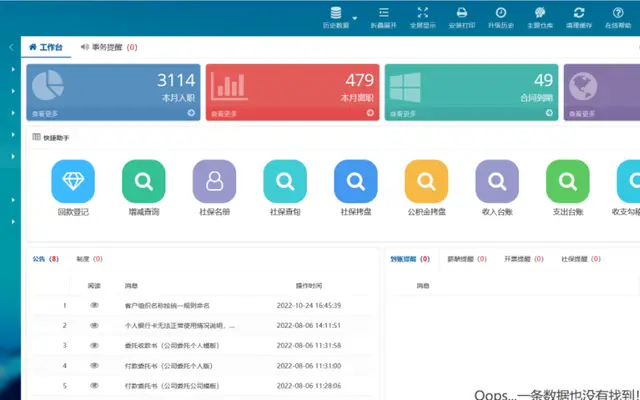The width and height of the screenshot is (640, 400).
Task: Open the 支出台账 green shortcut icon
Action: (568, 181)
